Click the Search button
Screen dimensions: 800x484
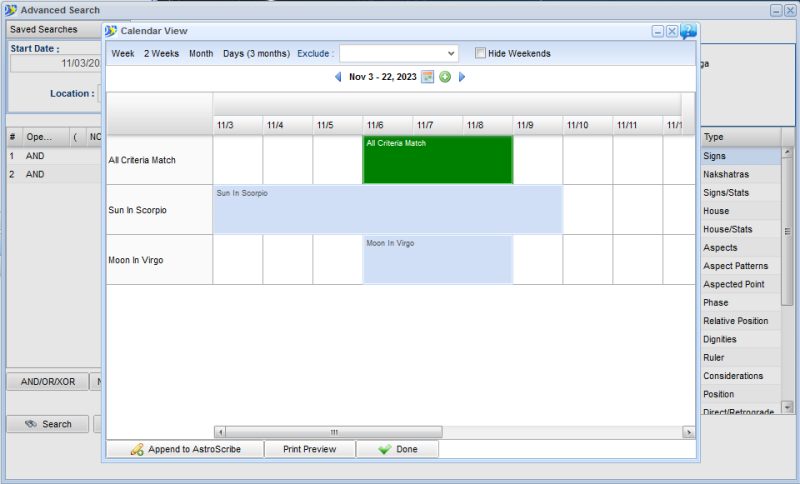coord(47,424)
